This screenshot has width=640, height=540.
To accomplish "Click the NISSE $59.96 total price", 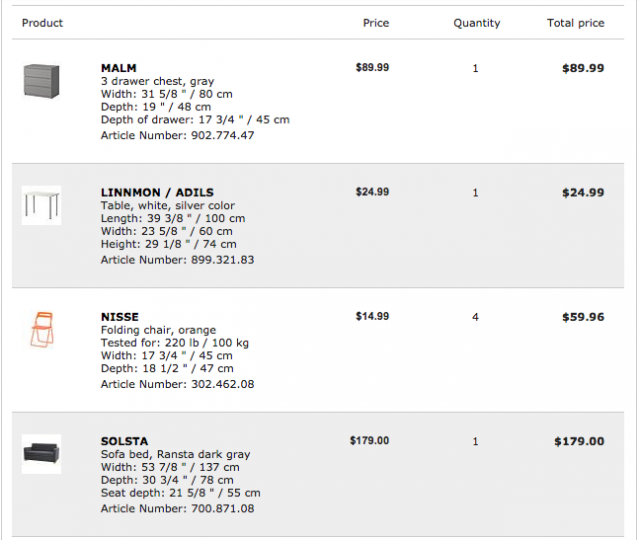I will click(583, 317).
